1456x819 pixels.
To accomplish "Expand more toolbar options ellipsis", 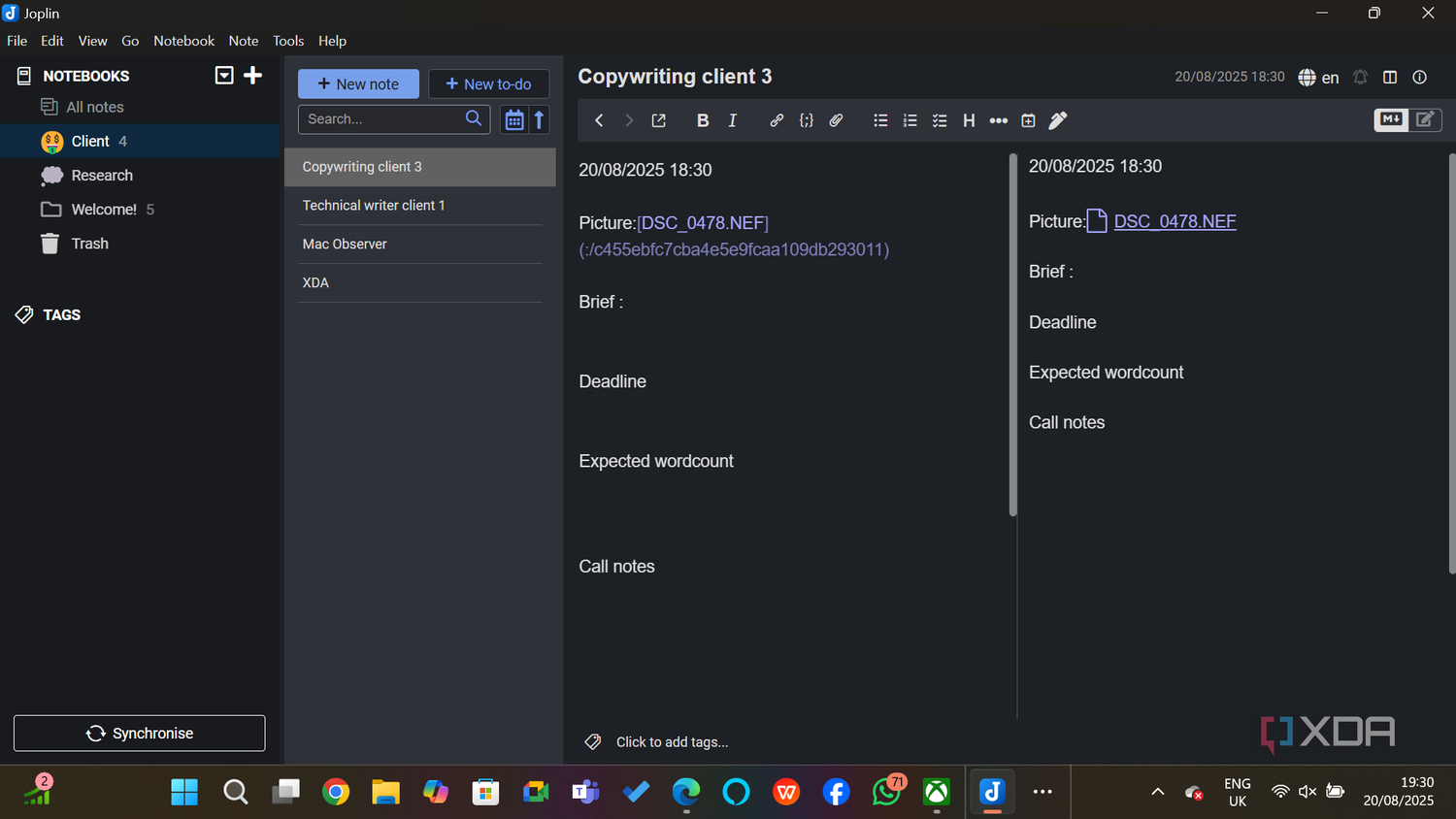I will 999,120.
